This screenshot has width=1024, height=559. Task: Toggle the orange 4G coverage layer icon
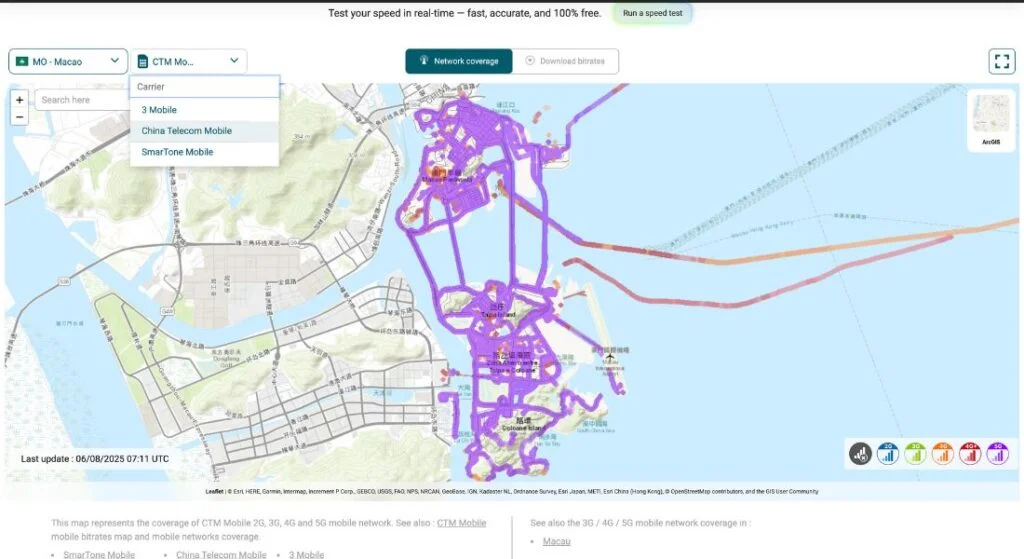(x=942, y=453)
